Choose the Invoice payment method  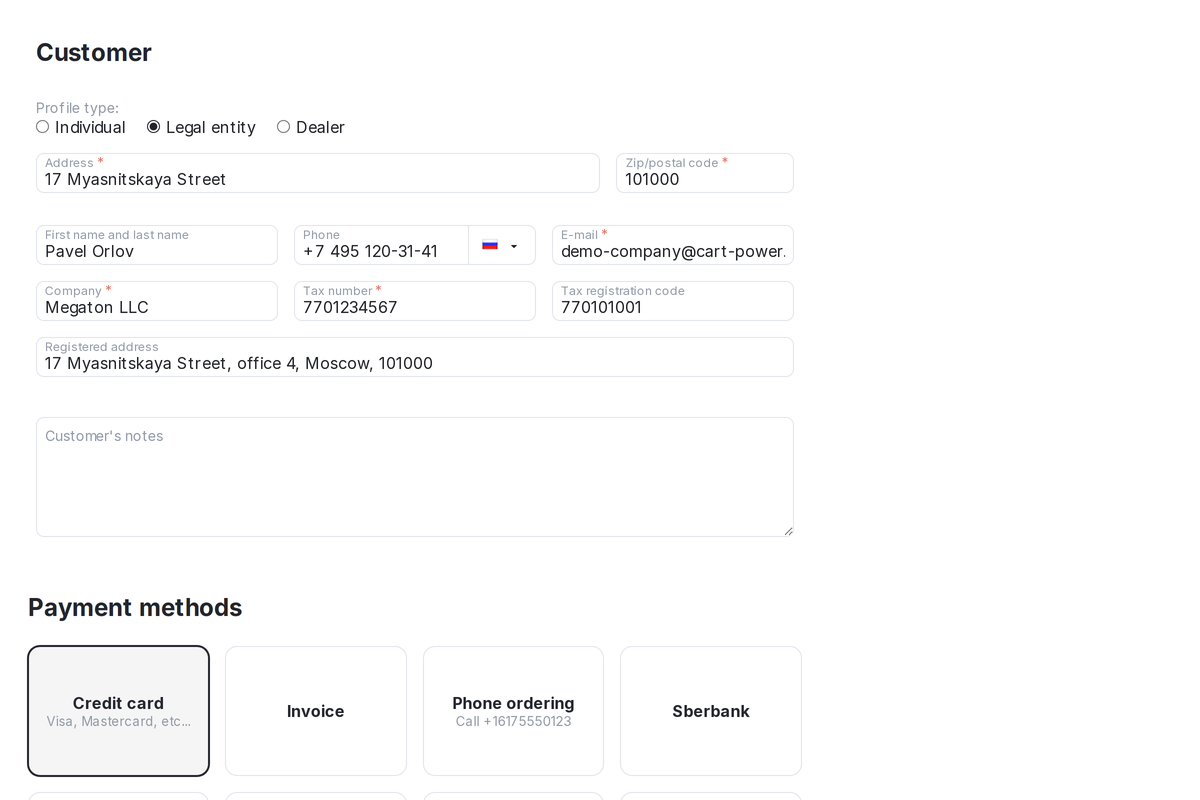coord(316,711)
